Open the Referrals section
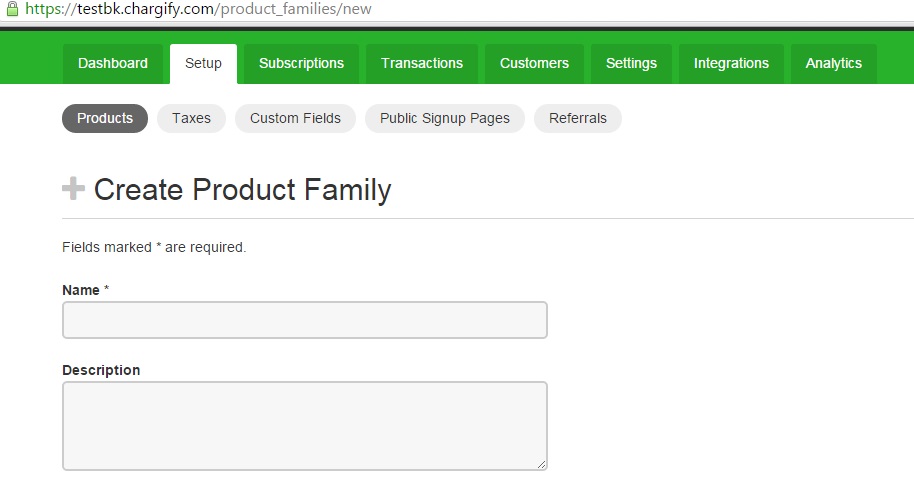 pyautogui.click(x=578, y=118)
